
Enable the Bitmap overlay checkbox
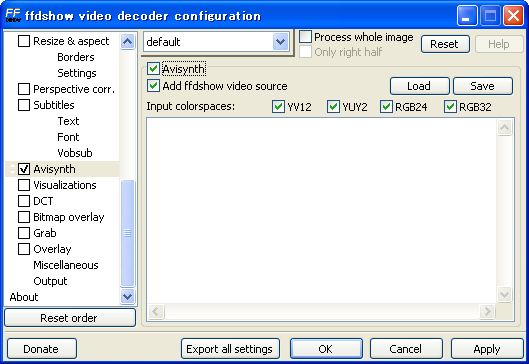click(24, 217)
